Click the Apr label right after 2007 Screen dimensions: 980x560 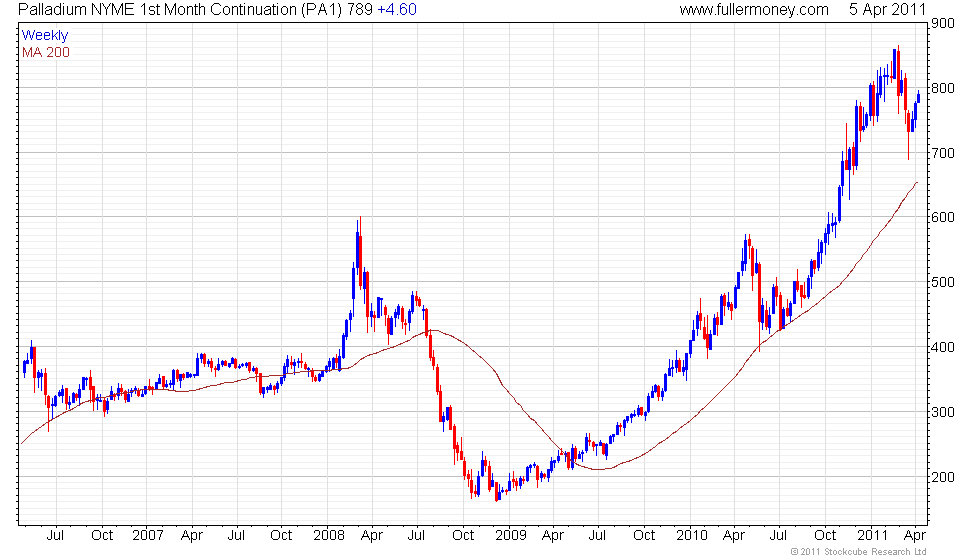click(x=191, y=536)
